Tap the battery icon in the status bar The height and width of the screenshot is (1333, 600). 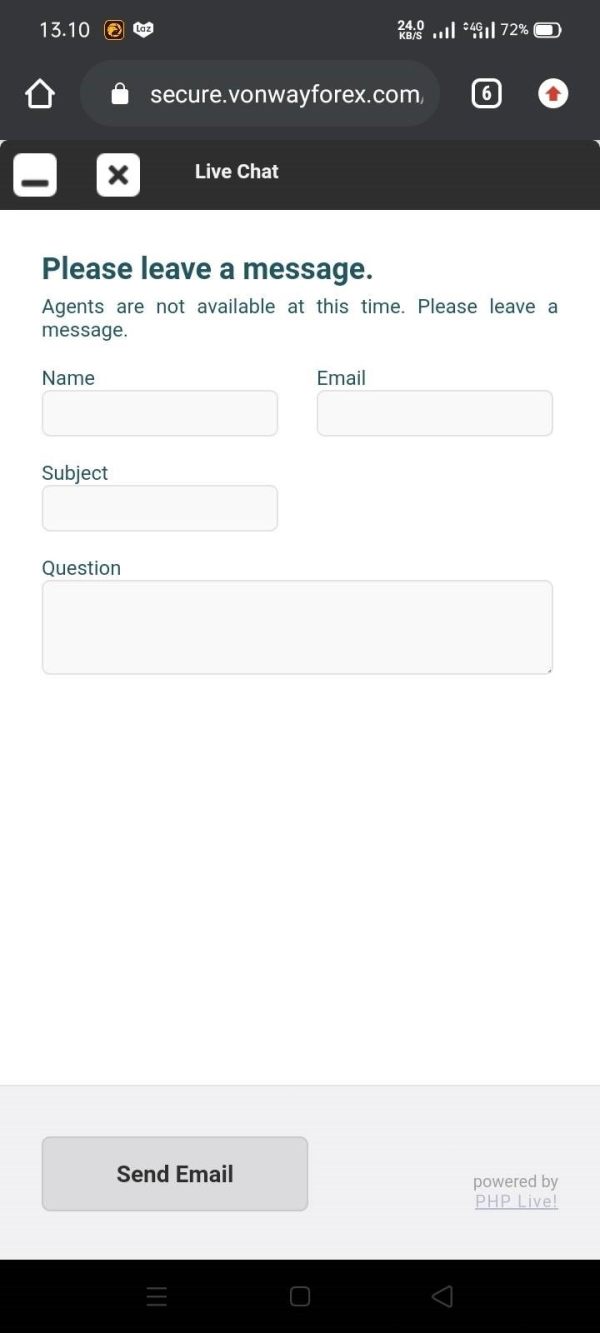[x=547, y=30]
